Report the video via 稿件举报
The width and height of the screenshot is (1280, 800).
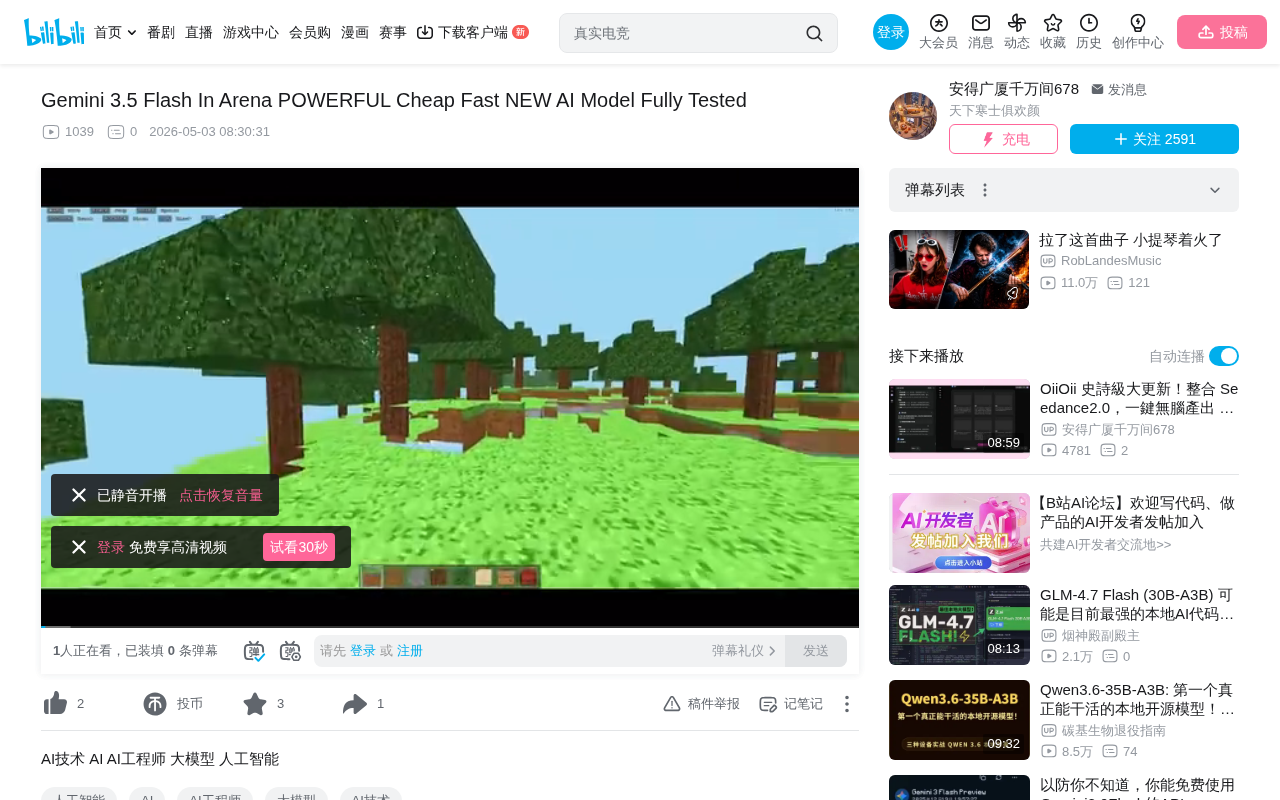(x=701, y=704)
